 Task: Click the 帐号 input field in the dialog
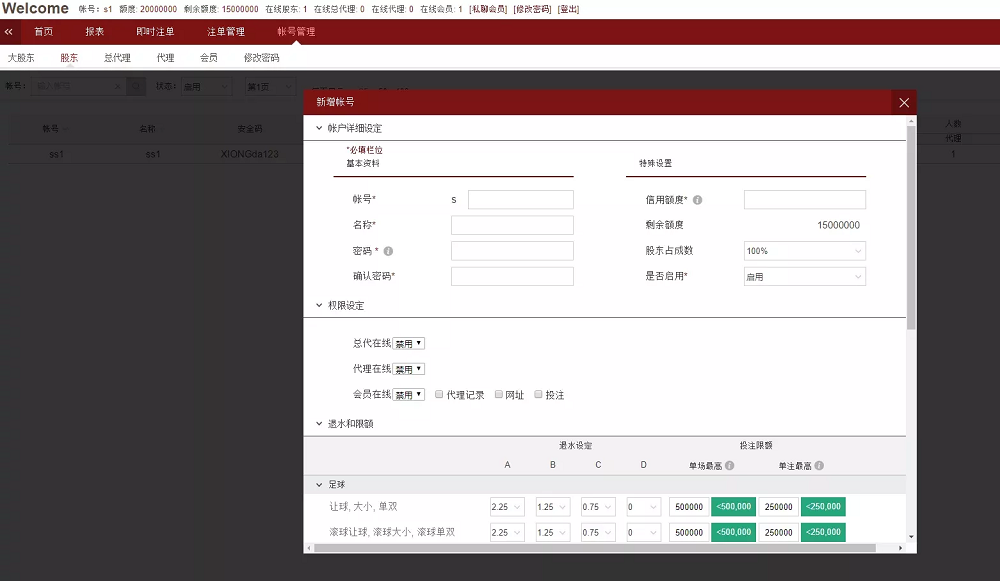[x=520, y=199]
